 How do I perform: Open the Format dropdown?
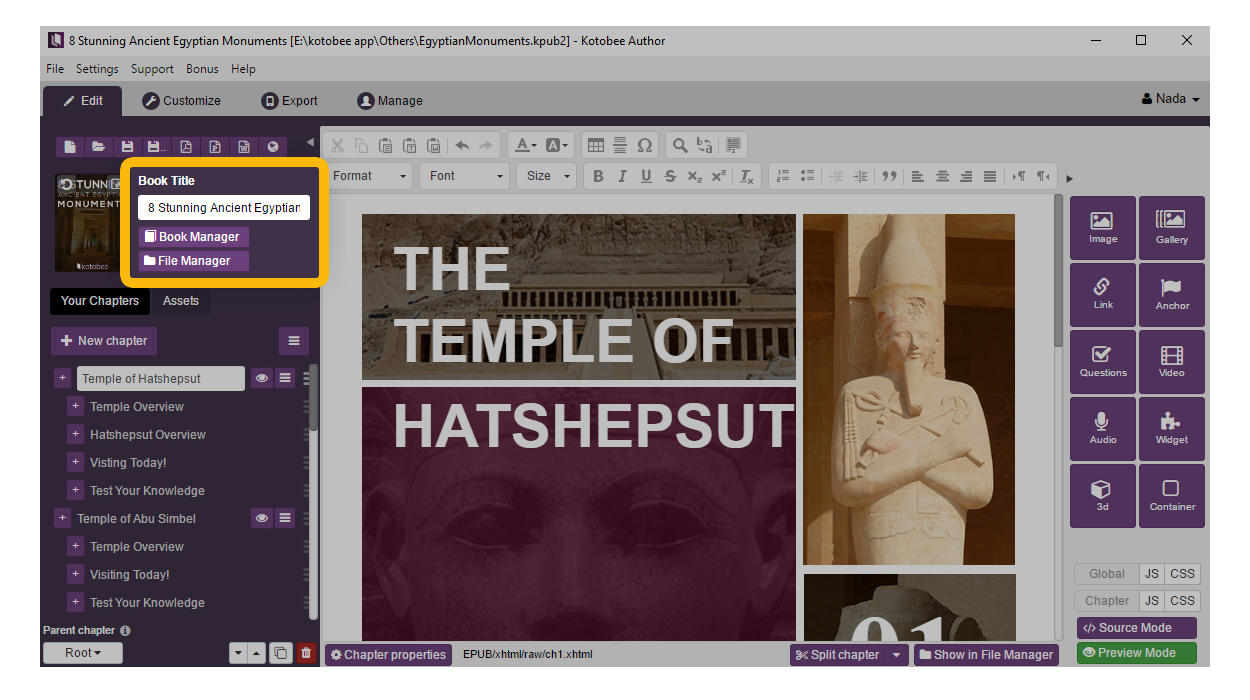(368, 176)
